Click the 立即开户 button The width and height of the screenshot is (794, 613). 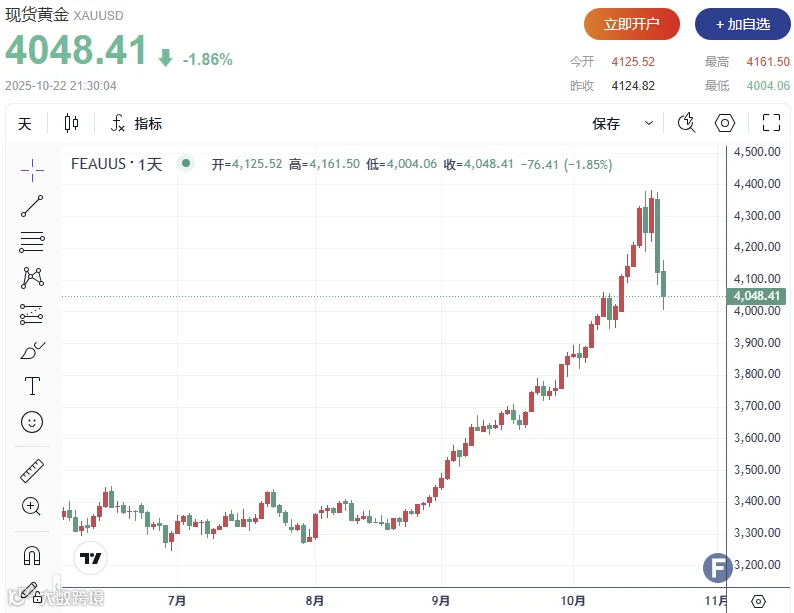tap(631, 24)
